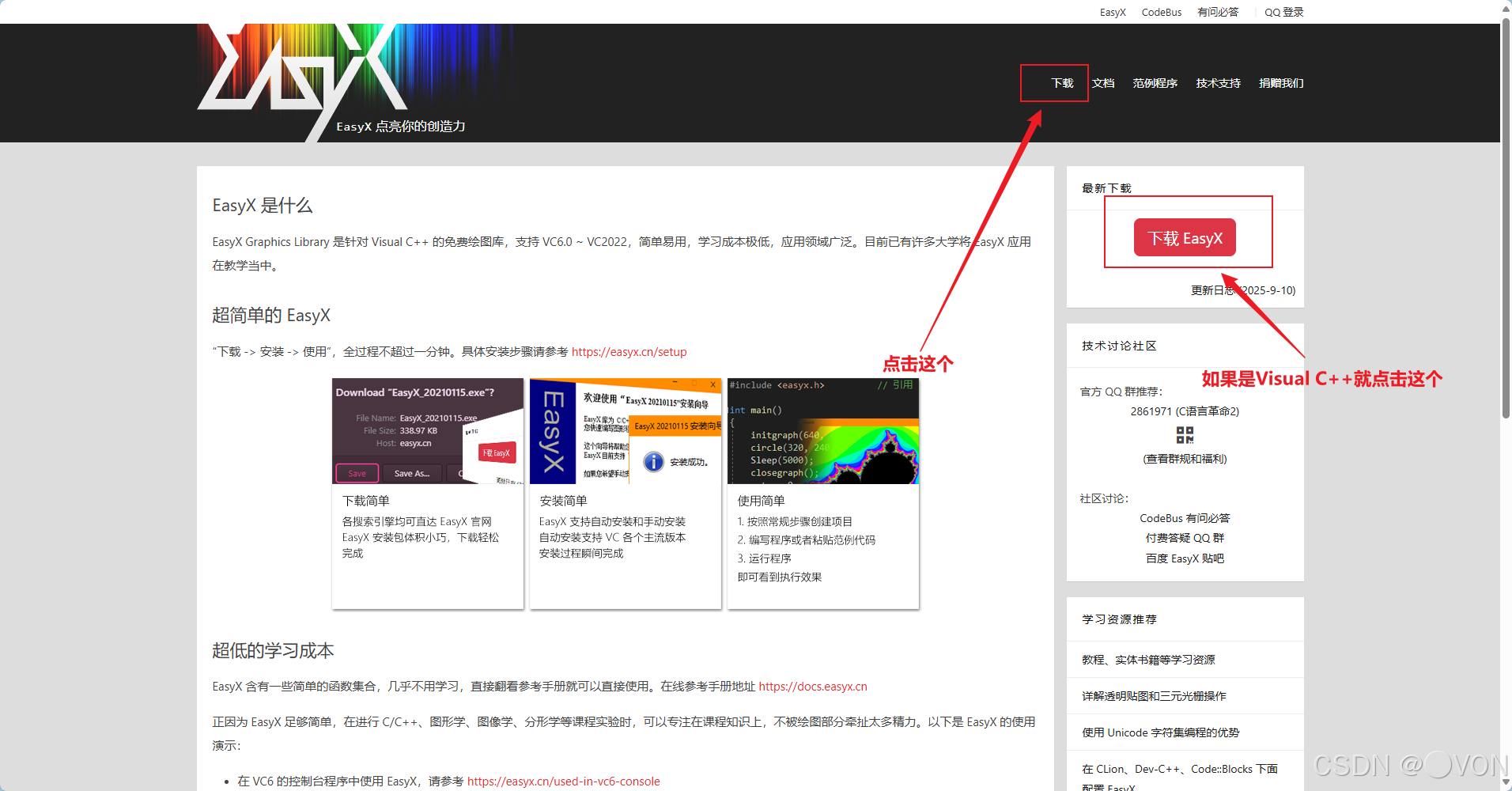Open the 文档 navigation menu item
1512x791 pixels.
click(1103, 83)
